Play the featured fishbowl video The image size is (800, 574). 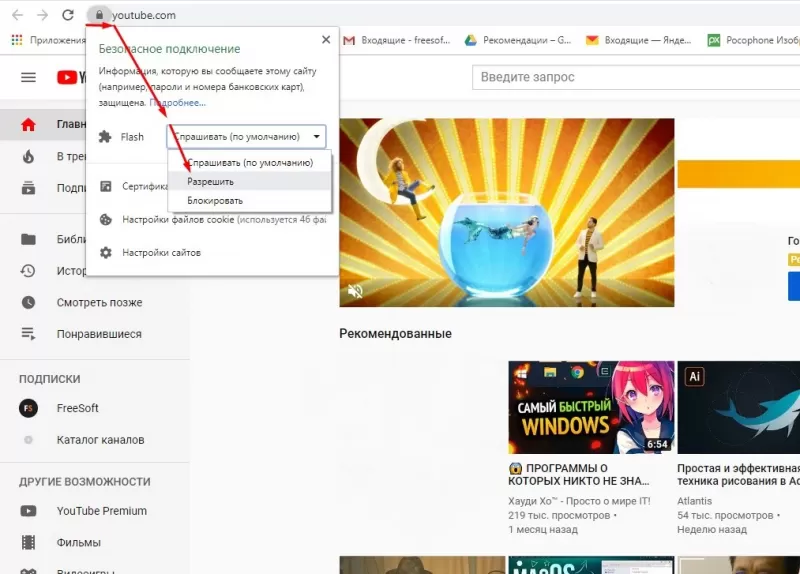(507, 213)
